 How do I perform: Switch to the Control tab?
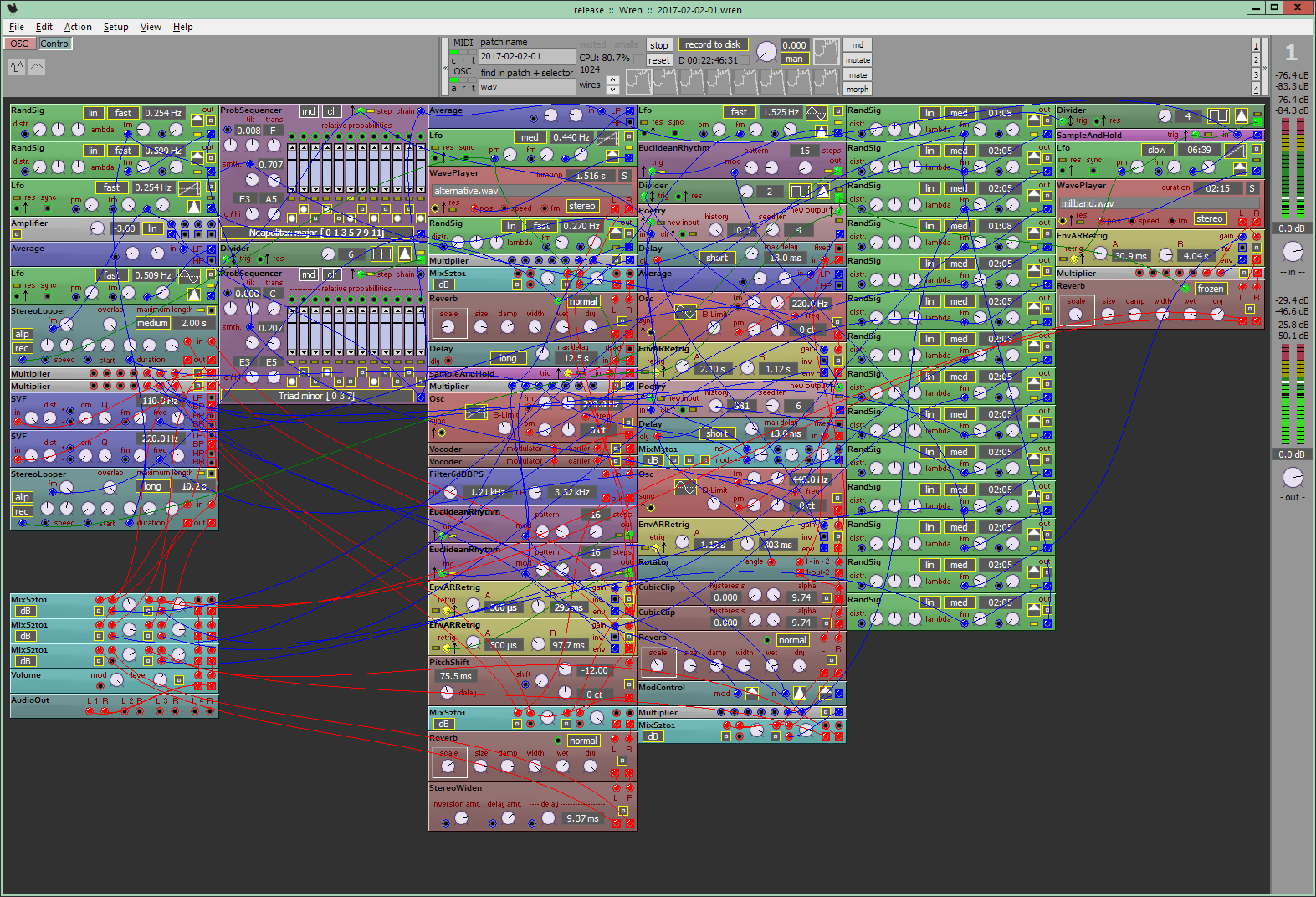tap(55, 44)
